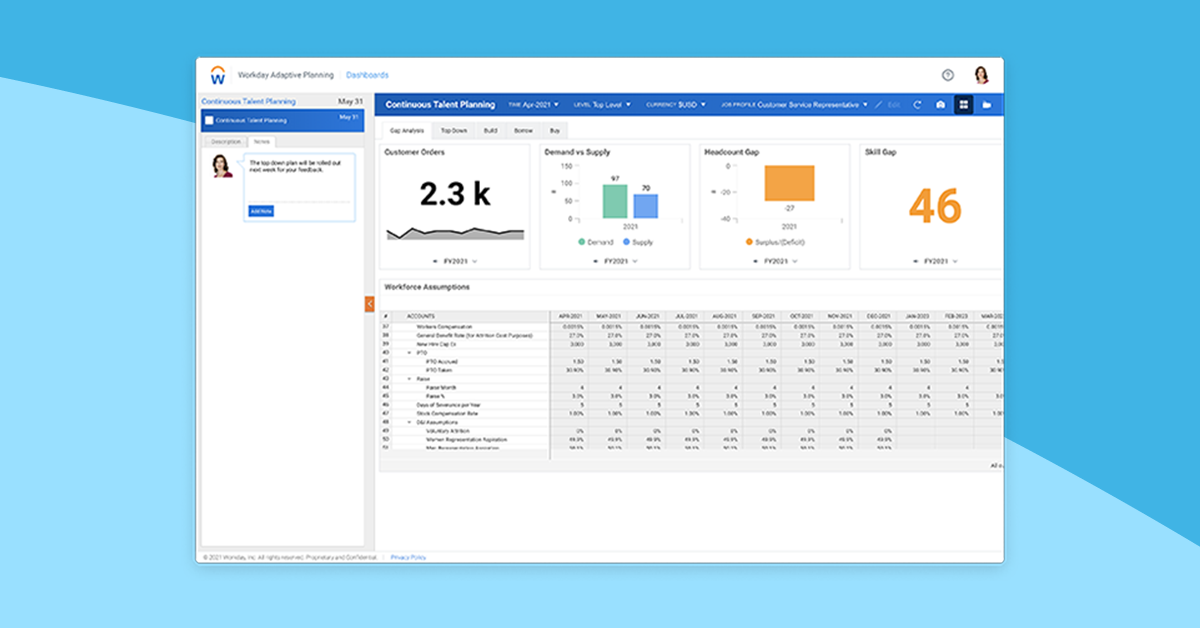Open the folder icon in toolbar

coord(987,104)
